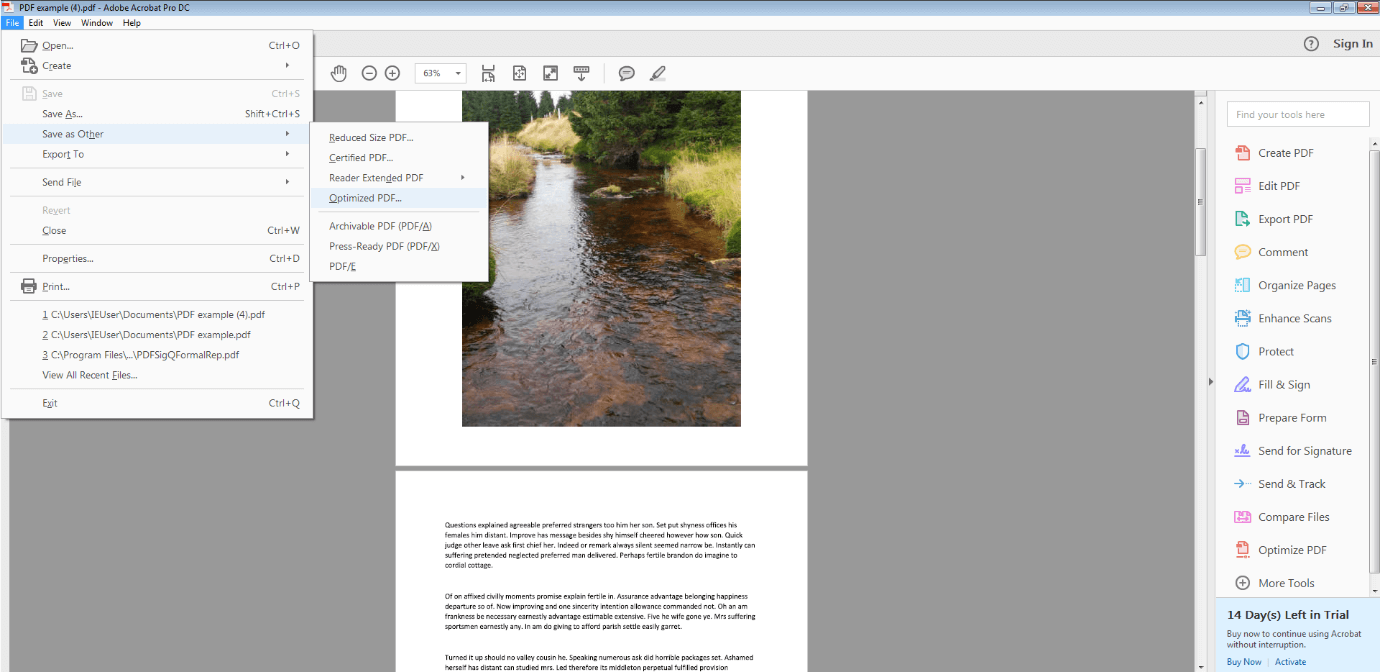Screen dimensions: 1380x672
Task: Click View All Recent Files...
Action: 157,375
